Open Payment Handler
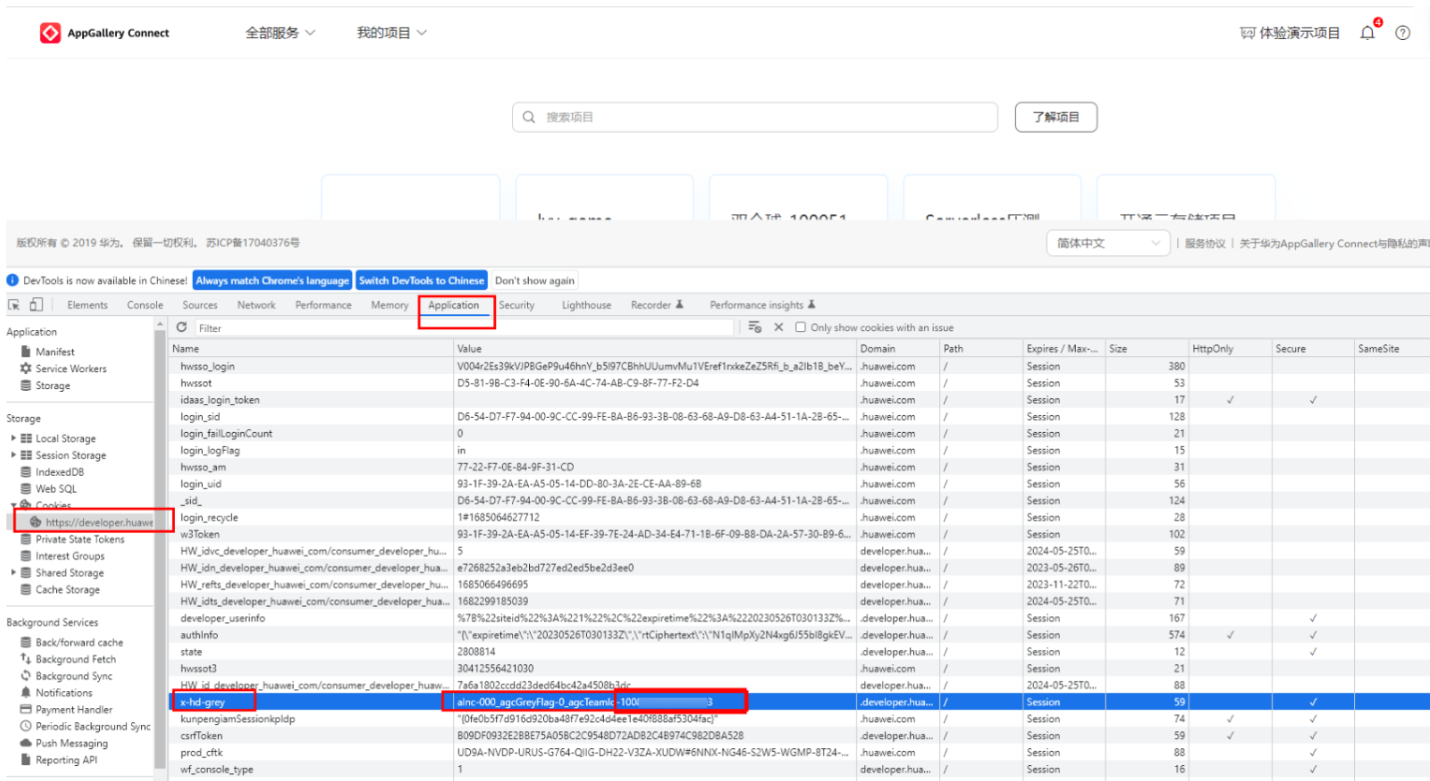Screen dimensions: 1430x781 (66, 710)
